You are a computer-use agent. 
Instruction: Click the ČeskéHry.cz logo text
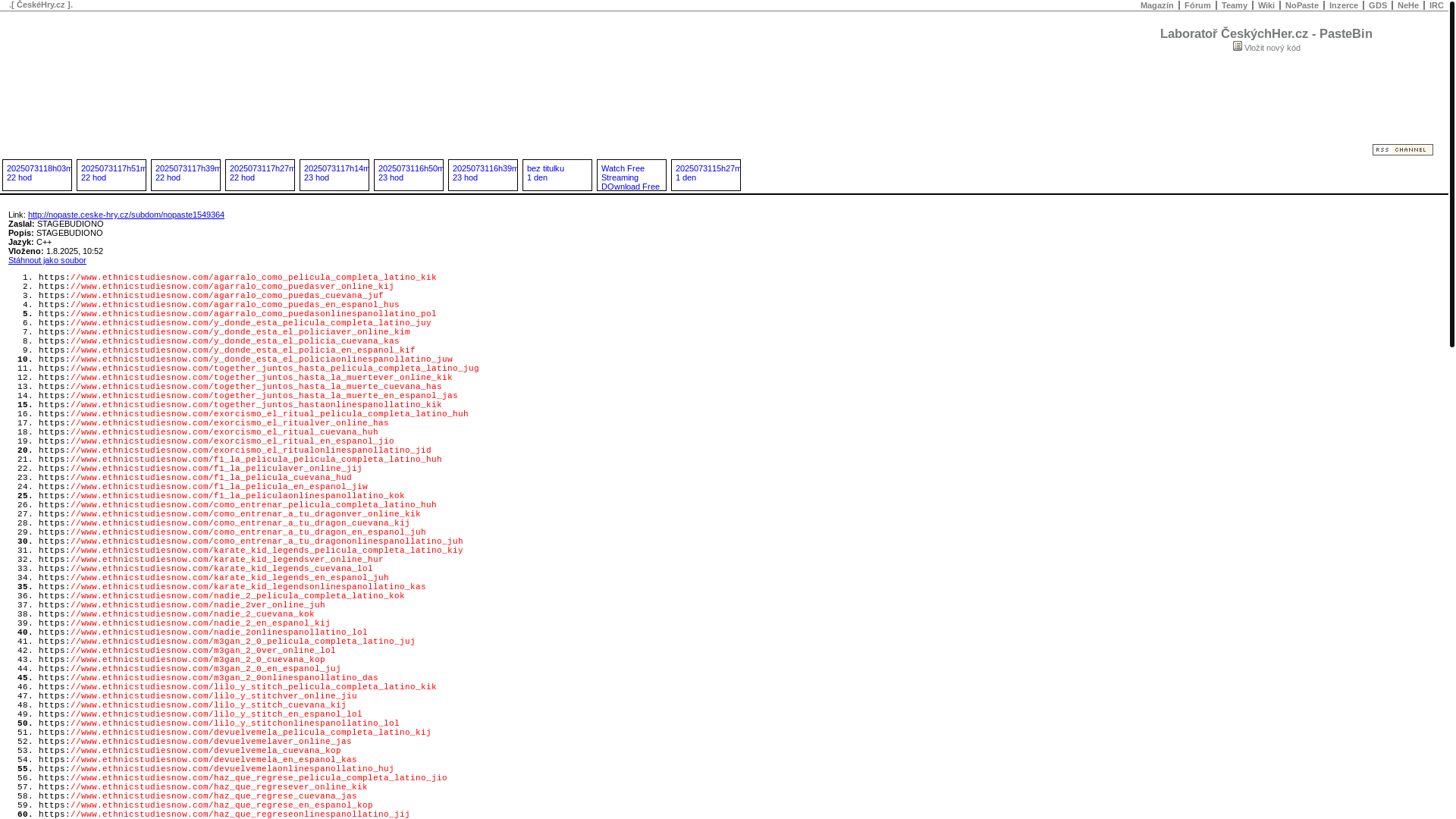tap(41, 5)
